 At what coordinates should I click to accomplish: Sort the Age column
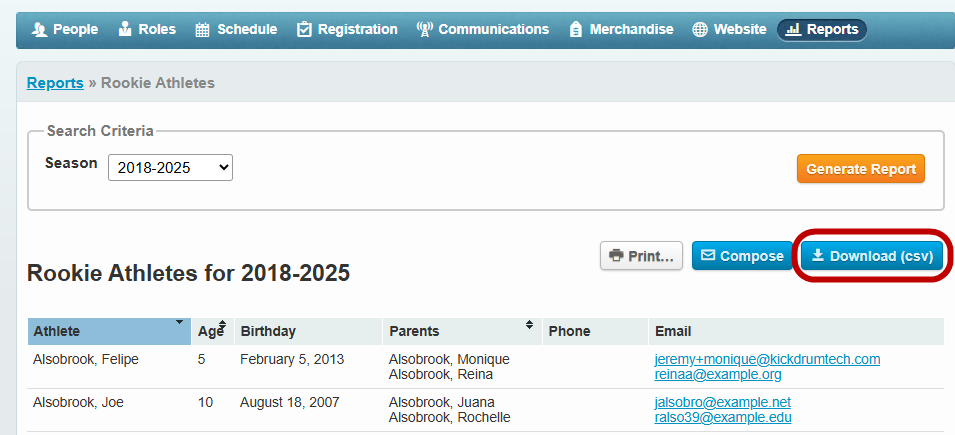click(222, 328)
